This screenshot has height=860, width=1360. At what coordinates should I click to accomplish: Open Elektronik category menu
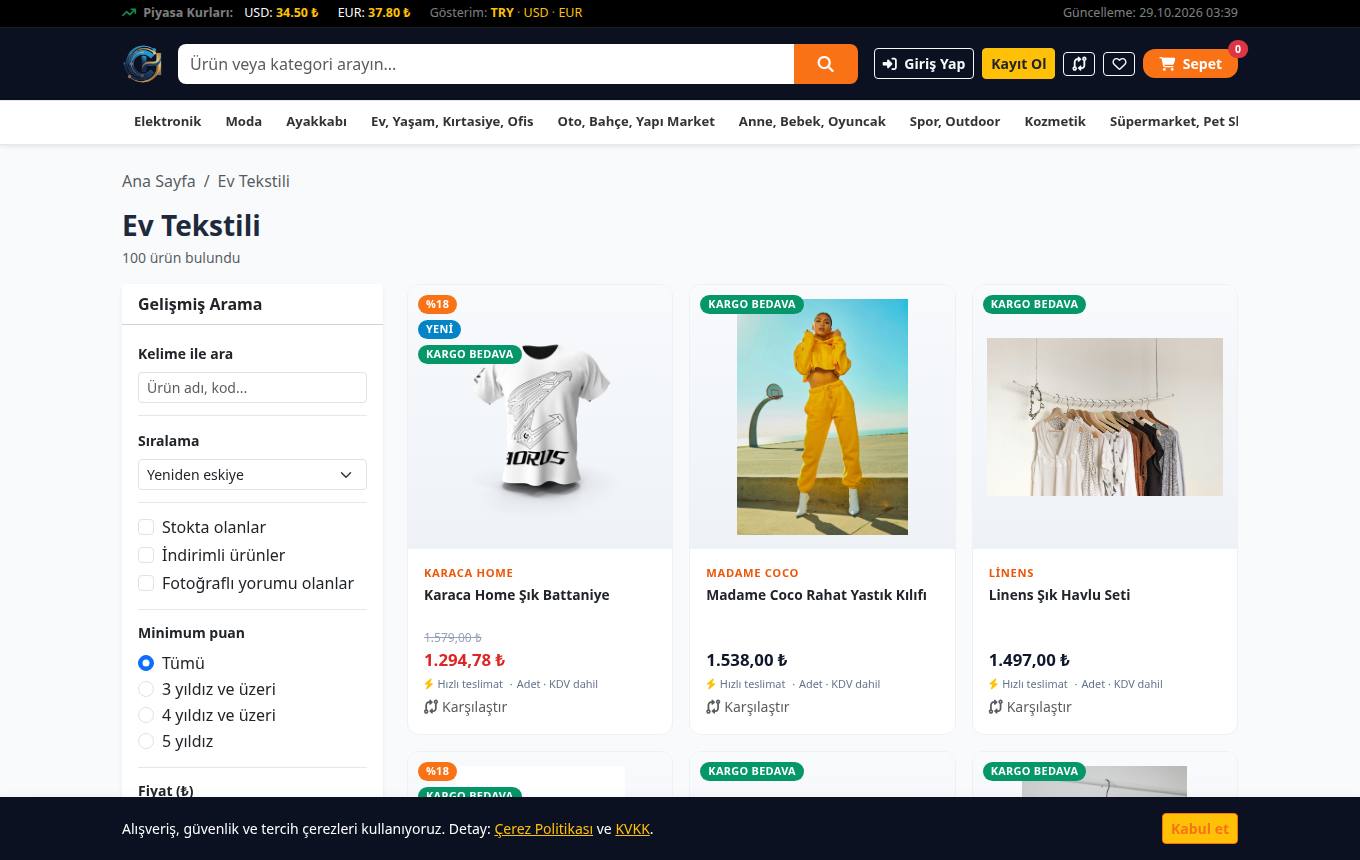168,121
